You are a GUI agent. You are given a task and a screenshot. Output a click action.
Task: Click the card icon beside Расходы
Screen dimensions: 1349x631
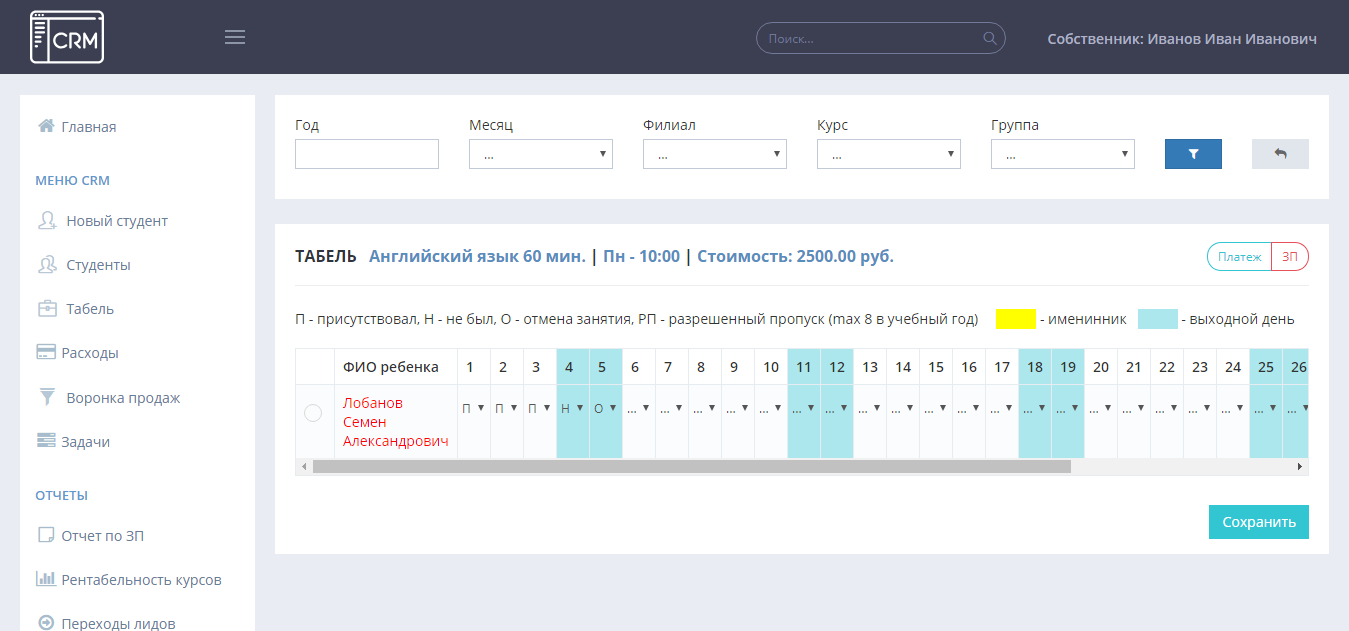[46, 352]
